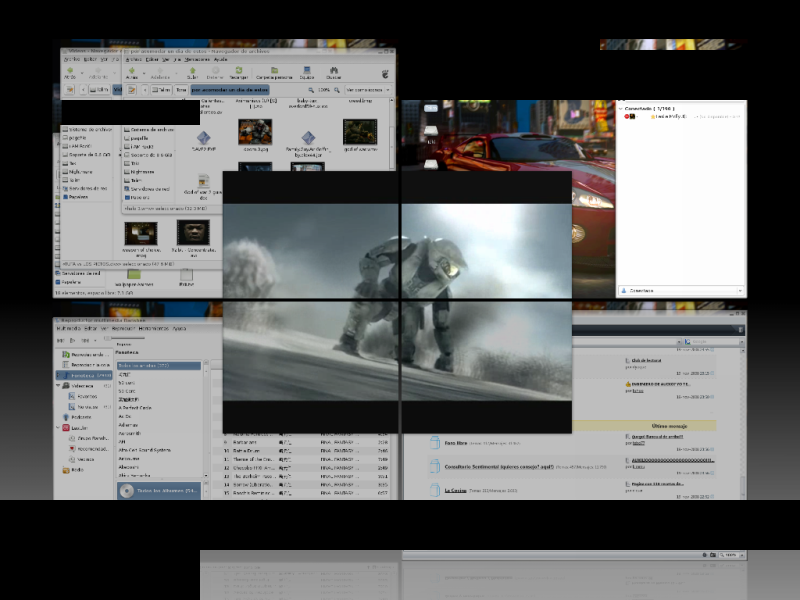Go back in the front file browser window
The width and height of the screenshot is (800, 600).
click(x=132, y=72)
